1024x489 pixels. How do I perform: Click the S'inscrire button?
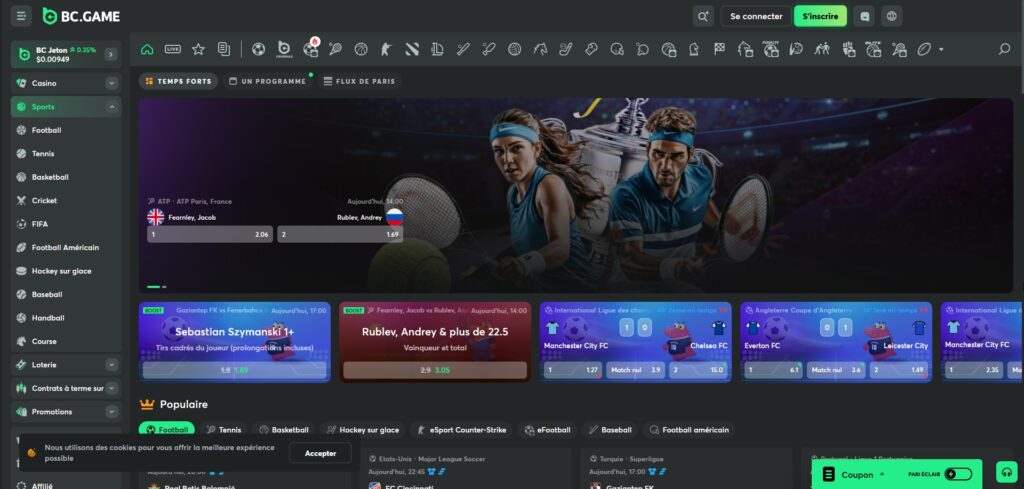pos(820,16)
